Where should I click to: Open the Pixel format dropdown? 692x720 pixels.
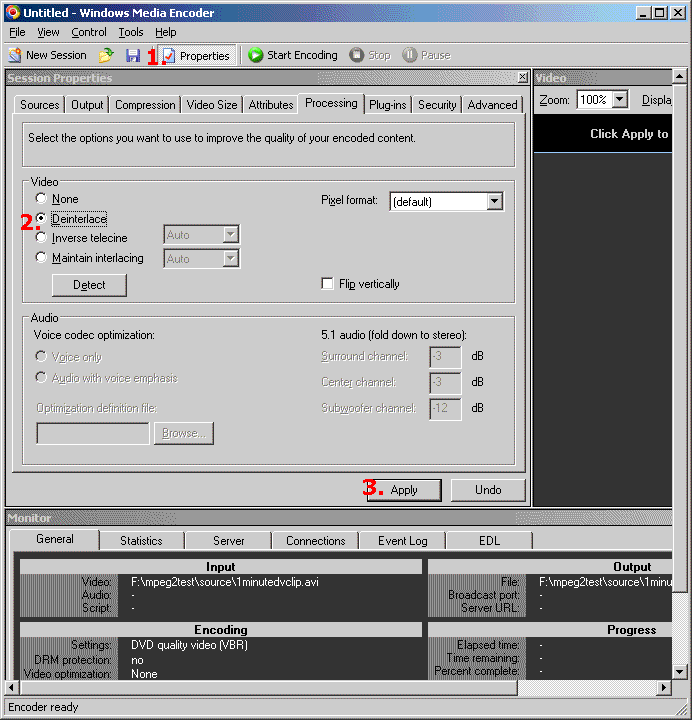click(x=494, y=201)
